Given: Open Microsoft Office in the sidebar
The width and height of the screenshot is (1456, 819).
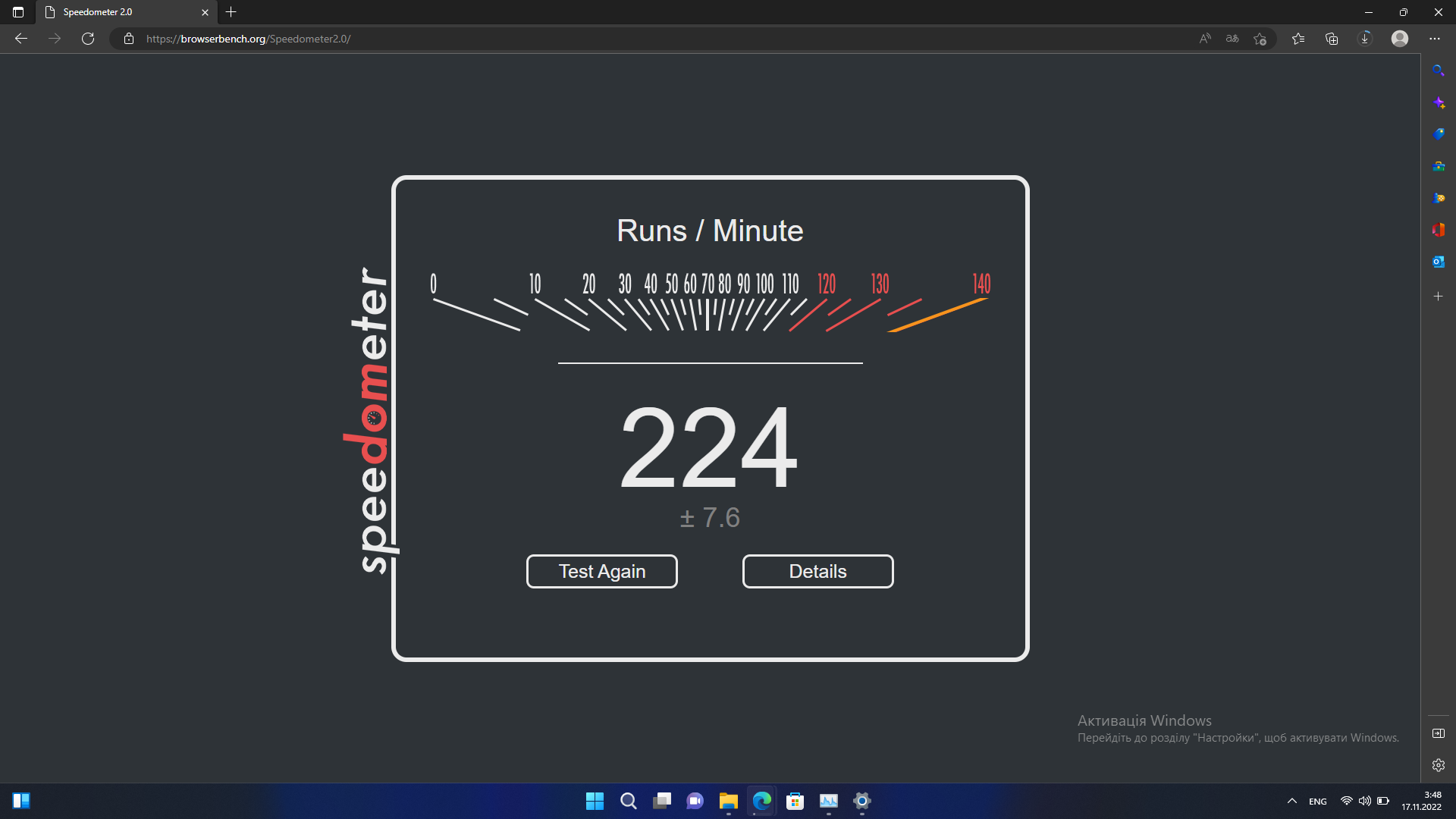Looking at the screenshot, I should [1439, 230].
